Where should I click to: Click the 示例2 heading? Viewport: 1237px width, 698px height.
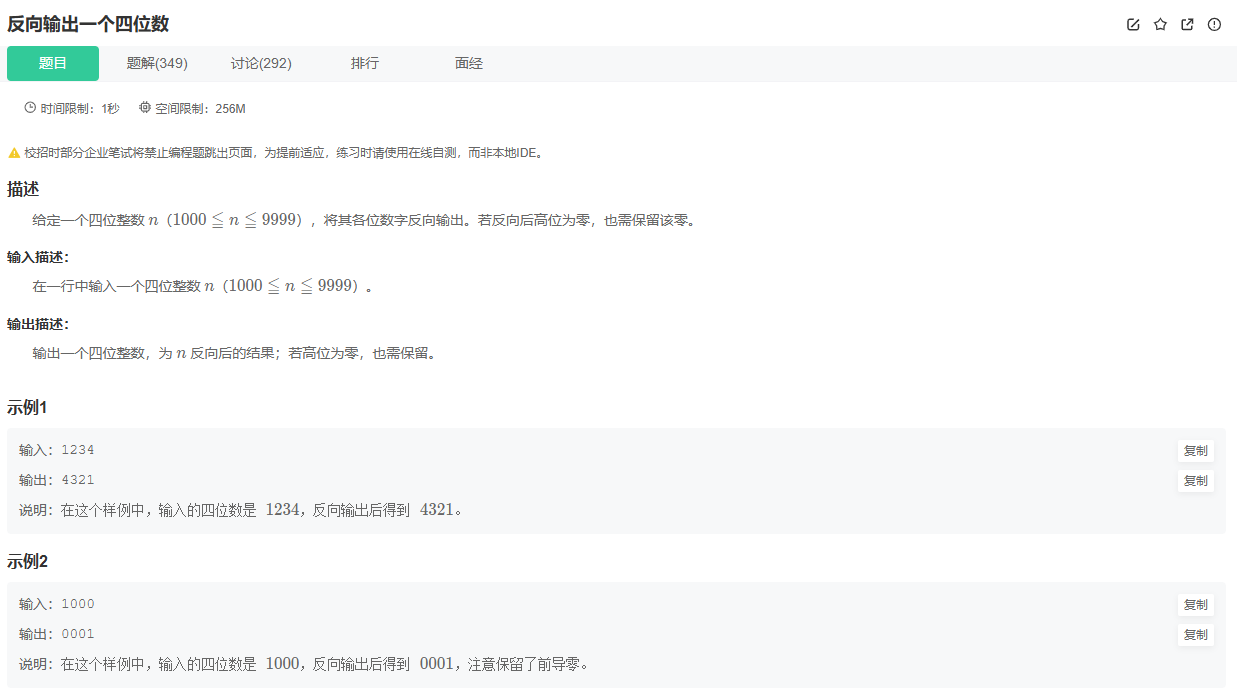27,561
